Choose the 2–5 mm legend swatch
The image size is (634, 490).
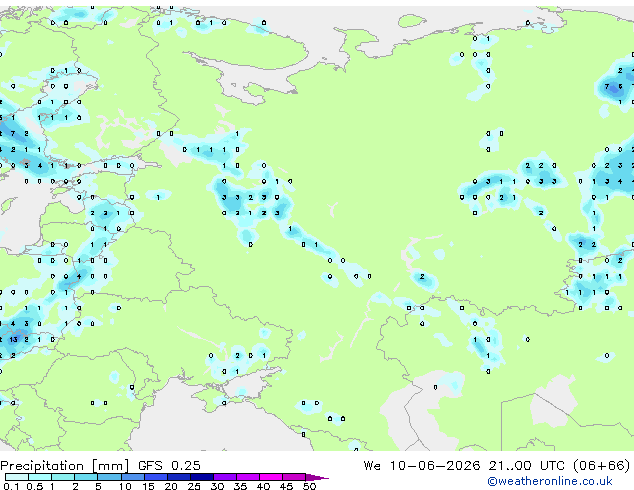point(86,477)
